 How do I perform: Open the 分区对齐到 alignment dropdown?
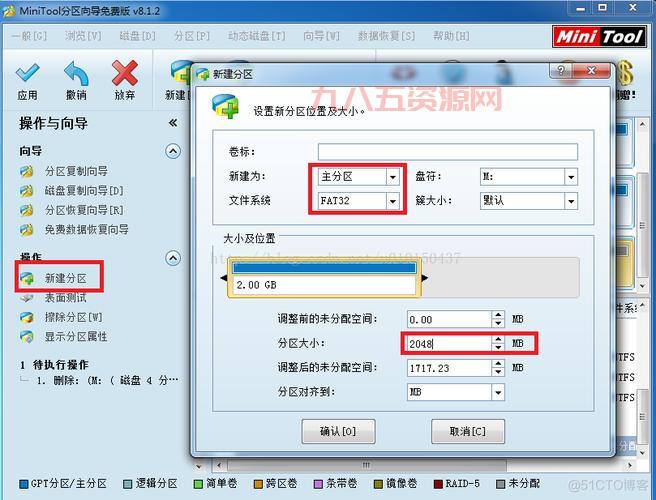coord(498,392)
